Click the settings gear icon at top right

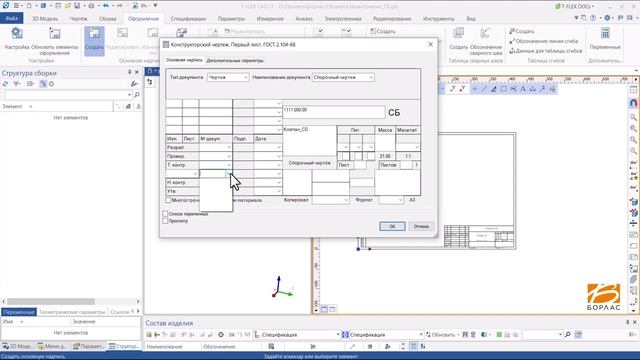tap(607, 18)
